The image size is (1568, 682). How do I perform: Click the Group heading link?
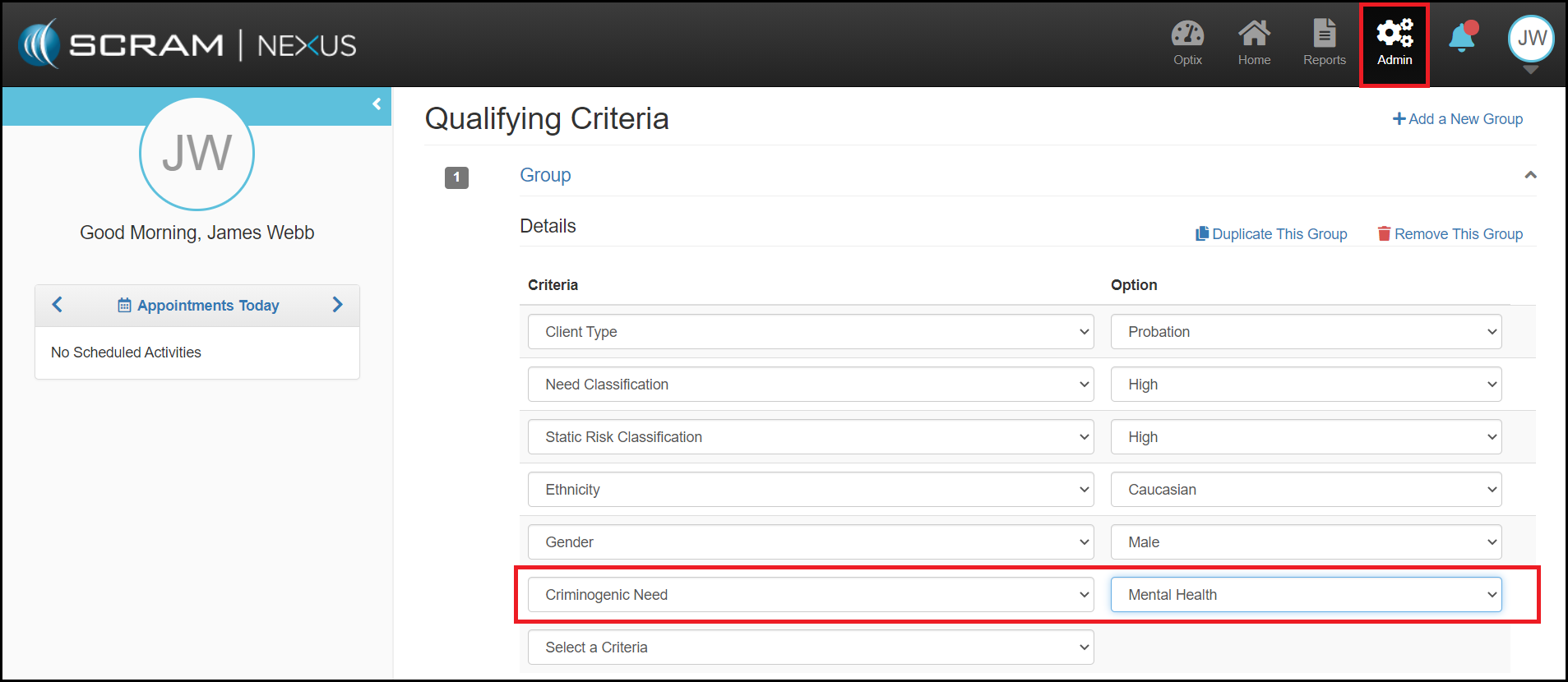point(545,175)
